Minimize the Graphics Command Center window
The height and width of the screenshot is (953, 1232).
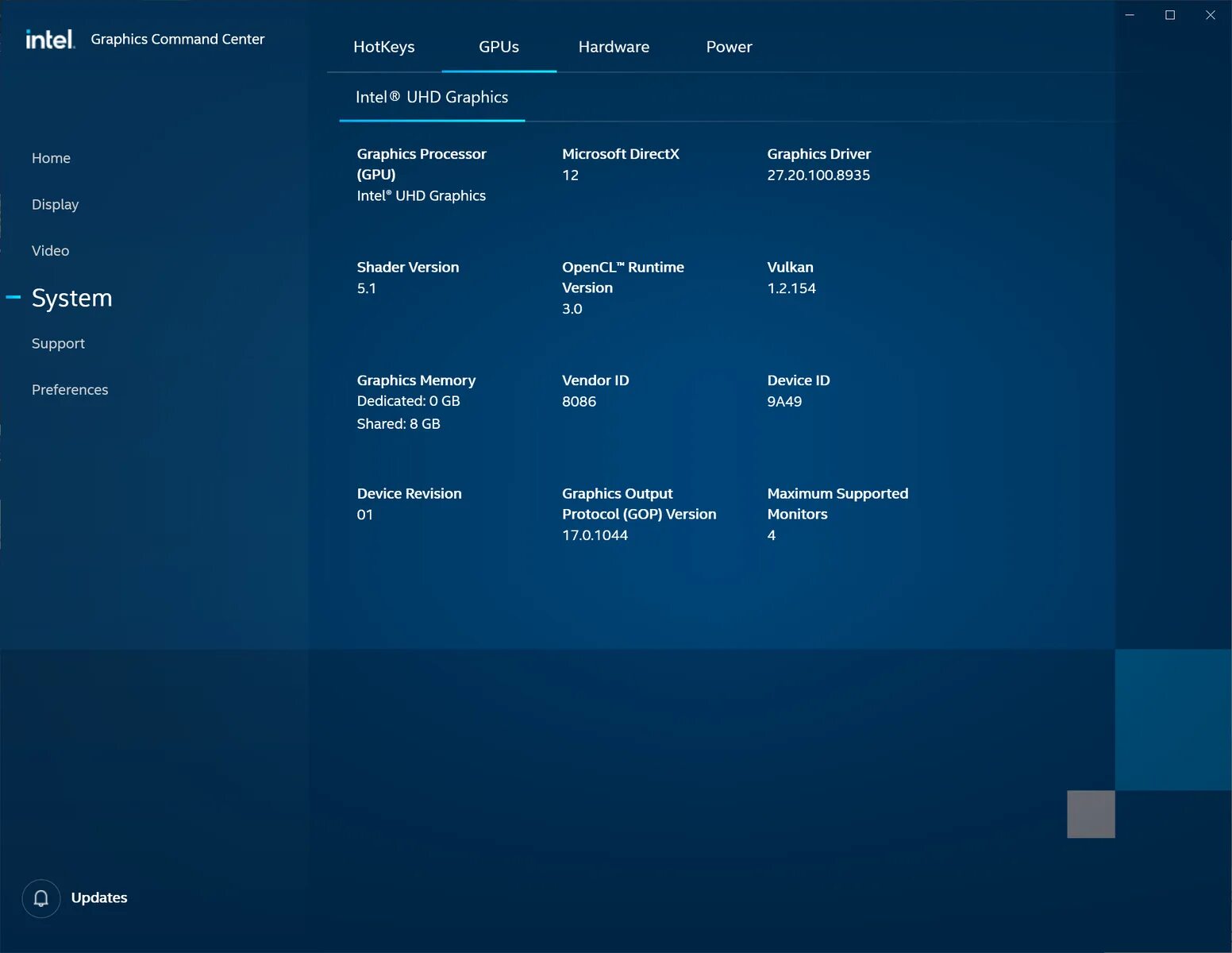pos(1130,15)
